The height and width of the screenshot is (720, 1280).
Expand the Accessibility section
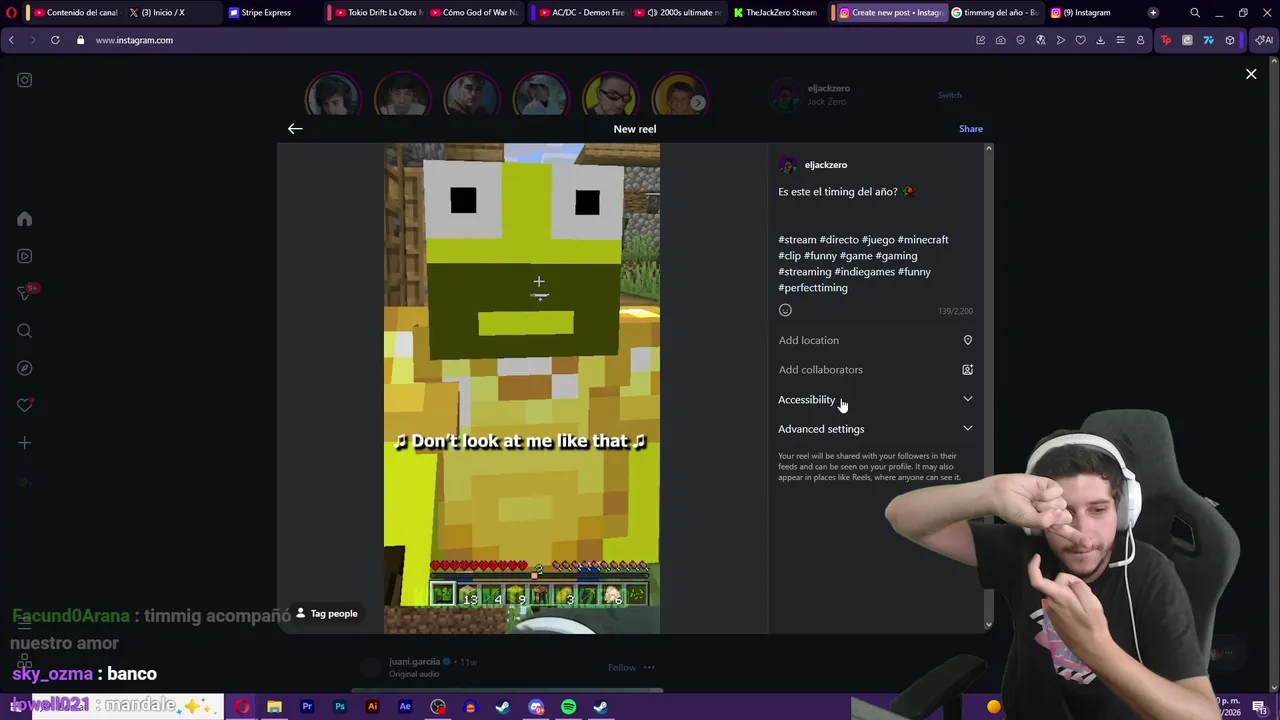coord(875,400)
